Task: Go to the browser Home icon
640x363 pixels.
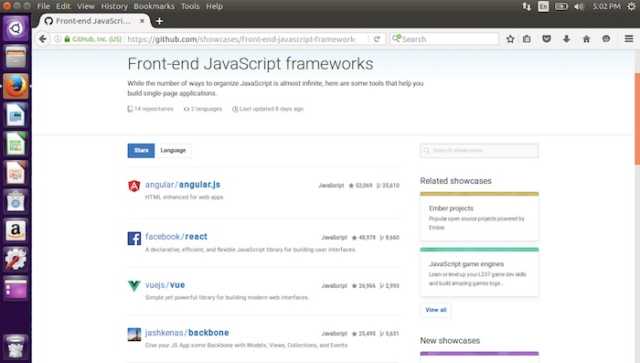Action: (x=587, y=39)
